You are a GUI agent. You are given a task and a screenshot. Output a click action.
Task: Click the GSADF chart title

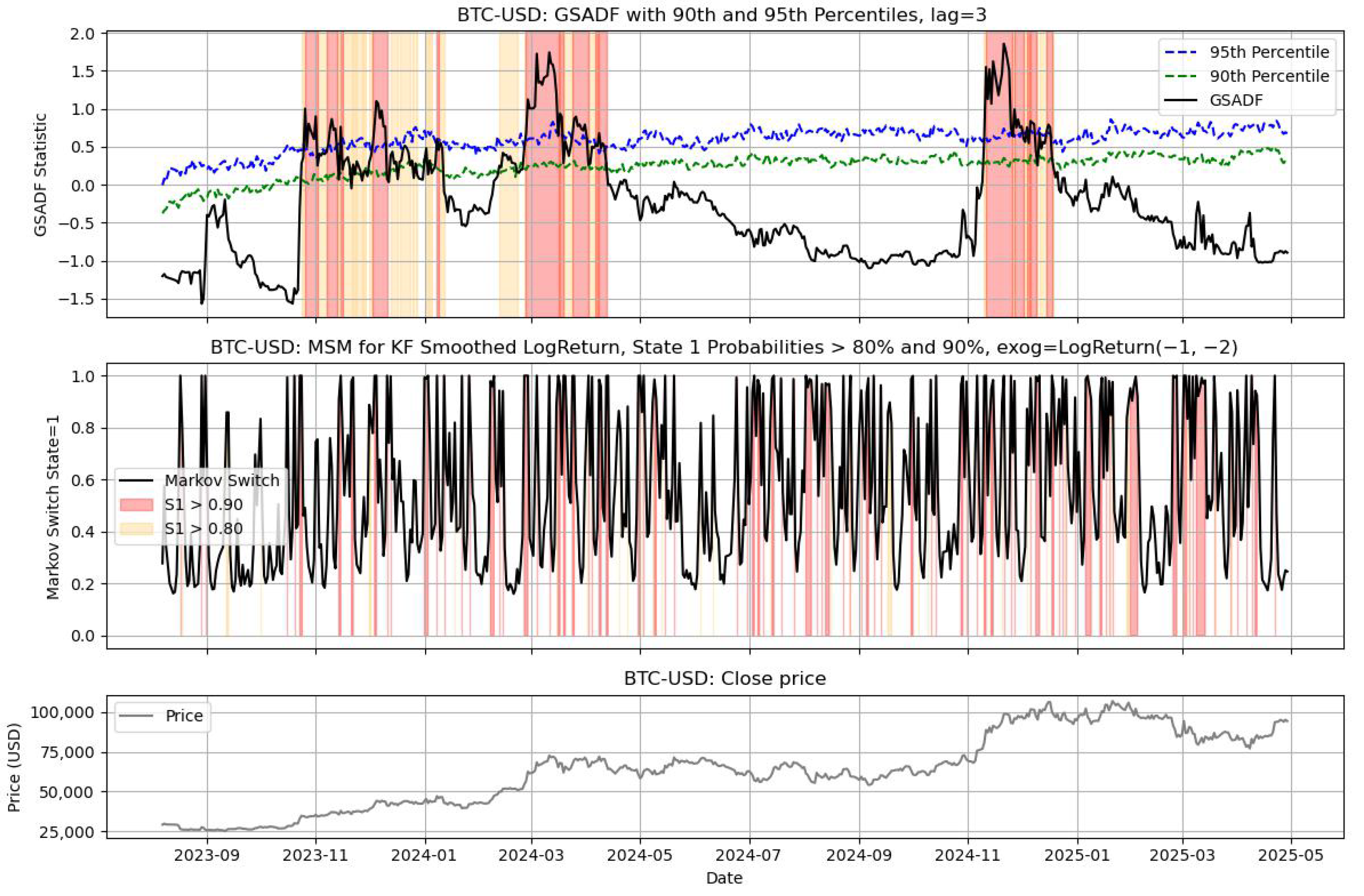pyautogui.click(x=722, y=15)
